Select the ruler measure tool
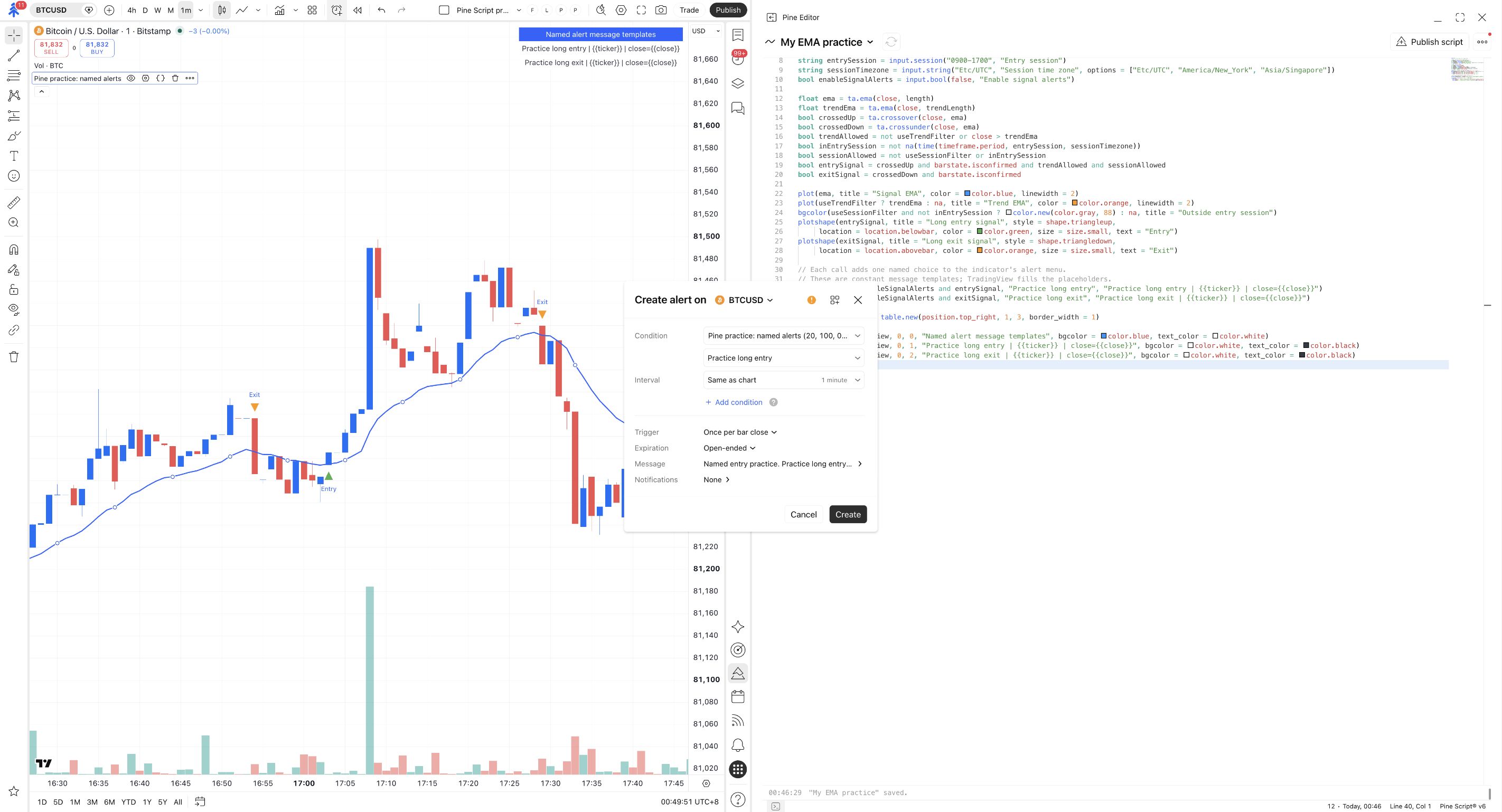 14,202
